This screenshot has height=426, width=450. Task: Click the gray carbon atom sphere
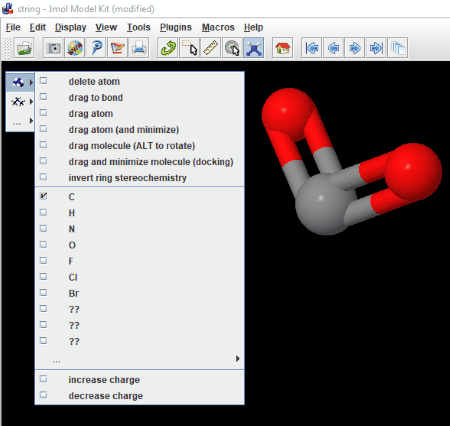(322, 205)
